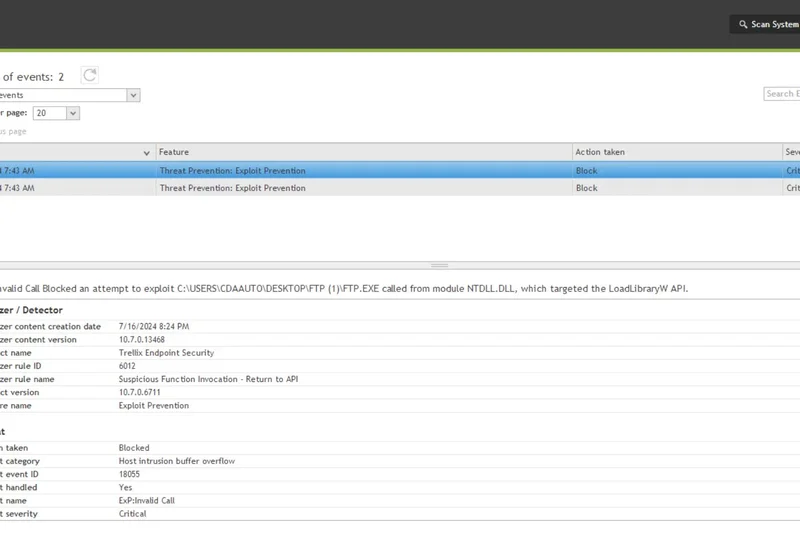The width and height of the screenshot is (800, 533).
Task: Click the Exploit Prevention feature name value
Action: click(154, 405)
